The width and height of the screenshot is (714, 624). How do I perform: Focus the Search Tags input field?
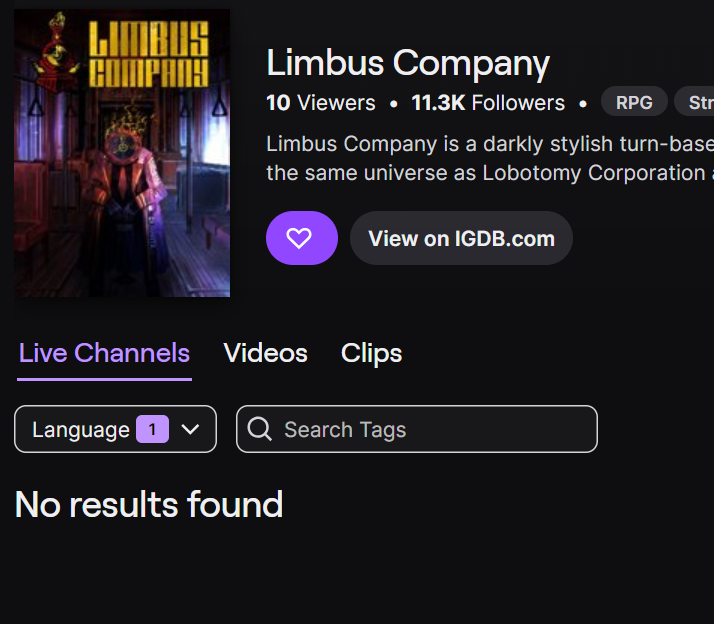pos(417,429)
